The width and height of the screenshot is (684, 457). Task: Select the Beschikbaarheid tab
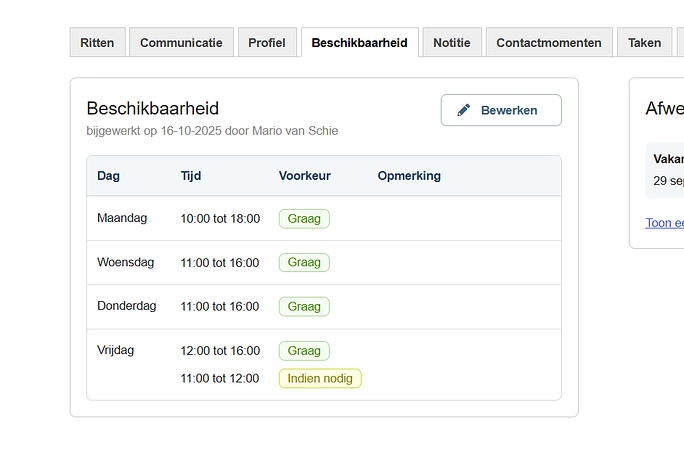click(359, 43)
